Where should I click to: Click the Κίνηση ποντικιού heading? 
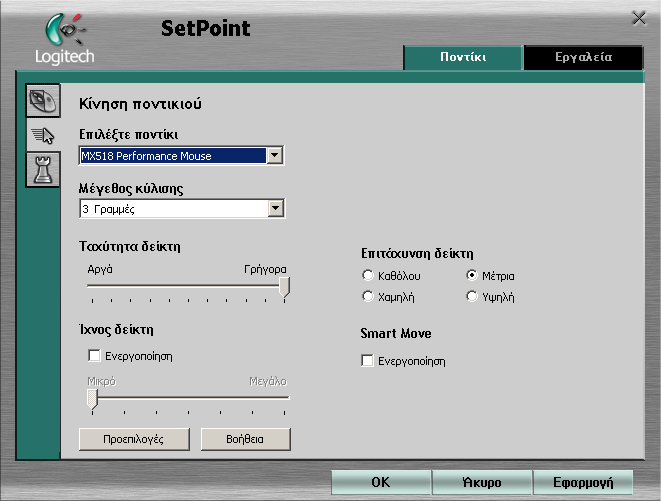pos(140,104)
